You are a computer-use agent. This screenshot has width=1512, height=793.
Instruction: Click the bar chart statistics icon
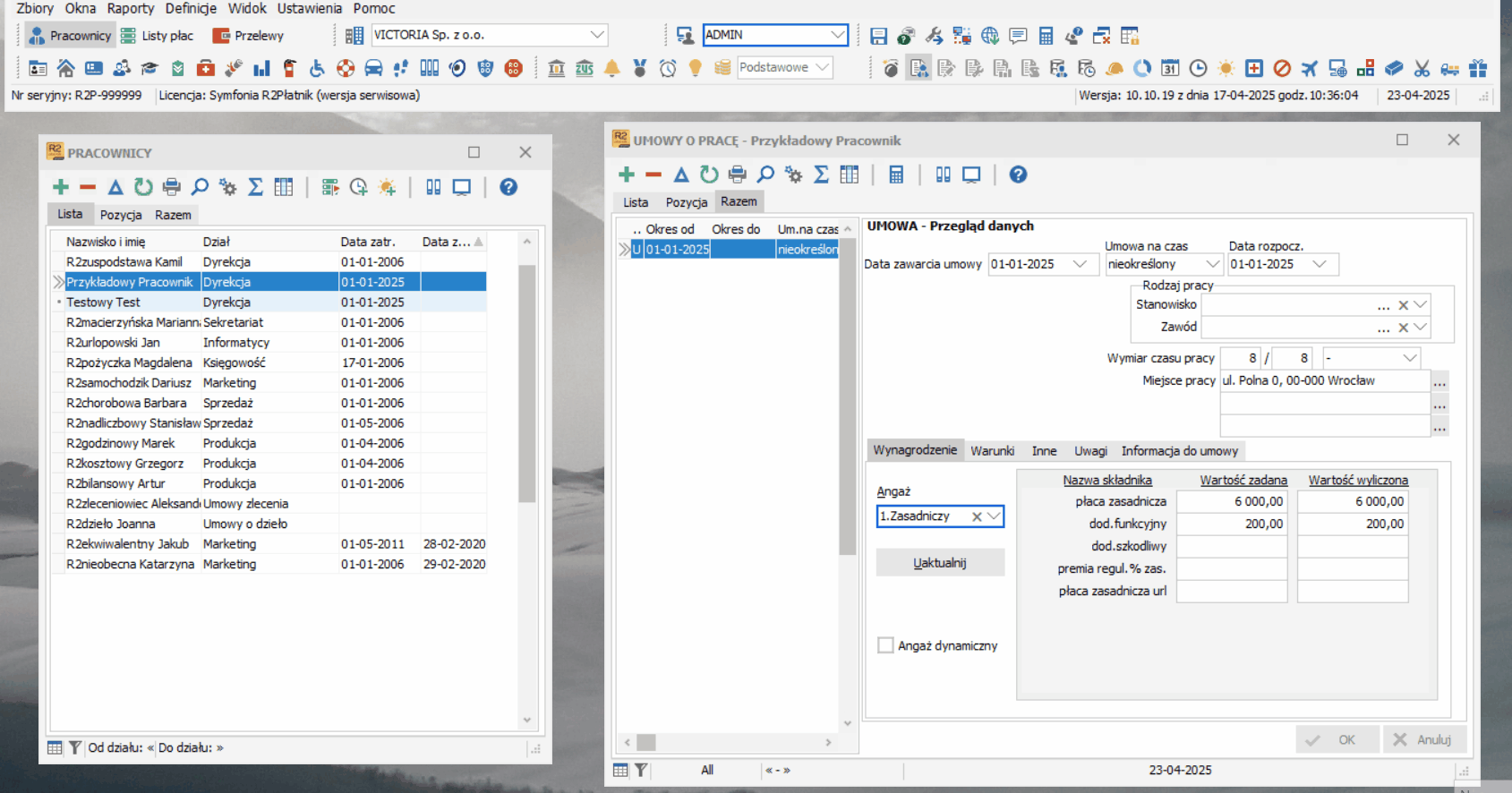(x=261, y=68)
